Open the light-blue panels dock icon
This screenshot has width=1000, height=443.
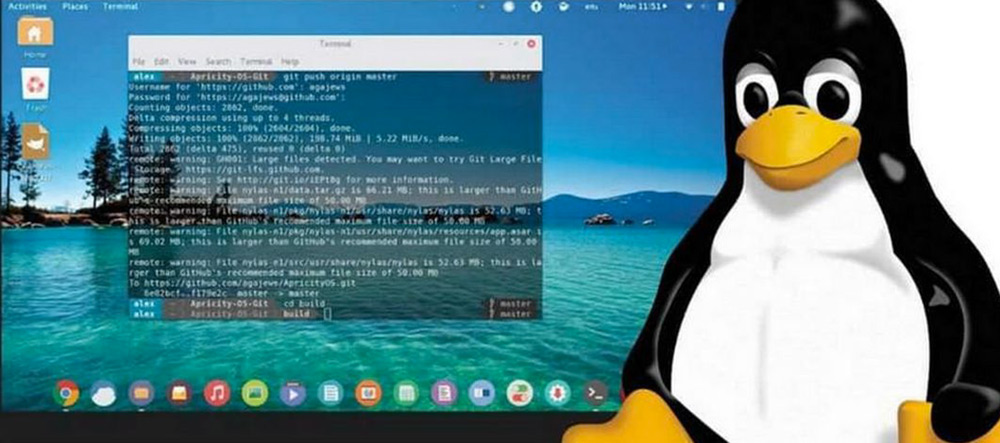(482, 393)
